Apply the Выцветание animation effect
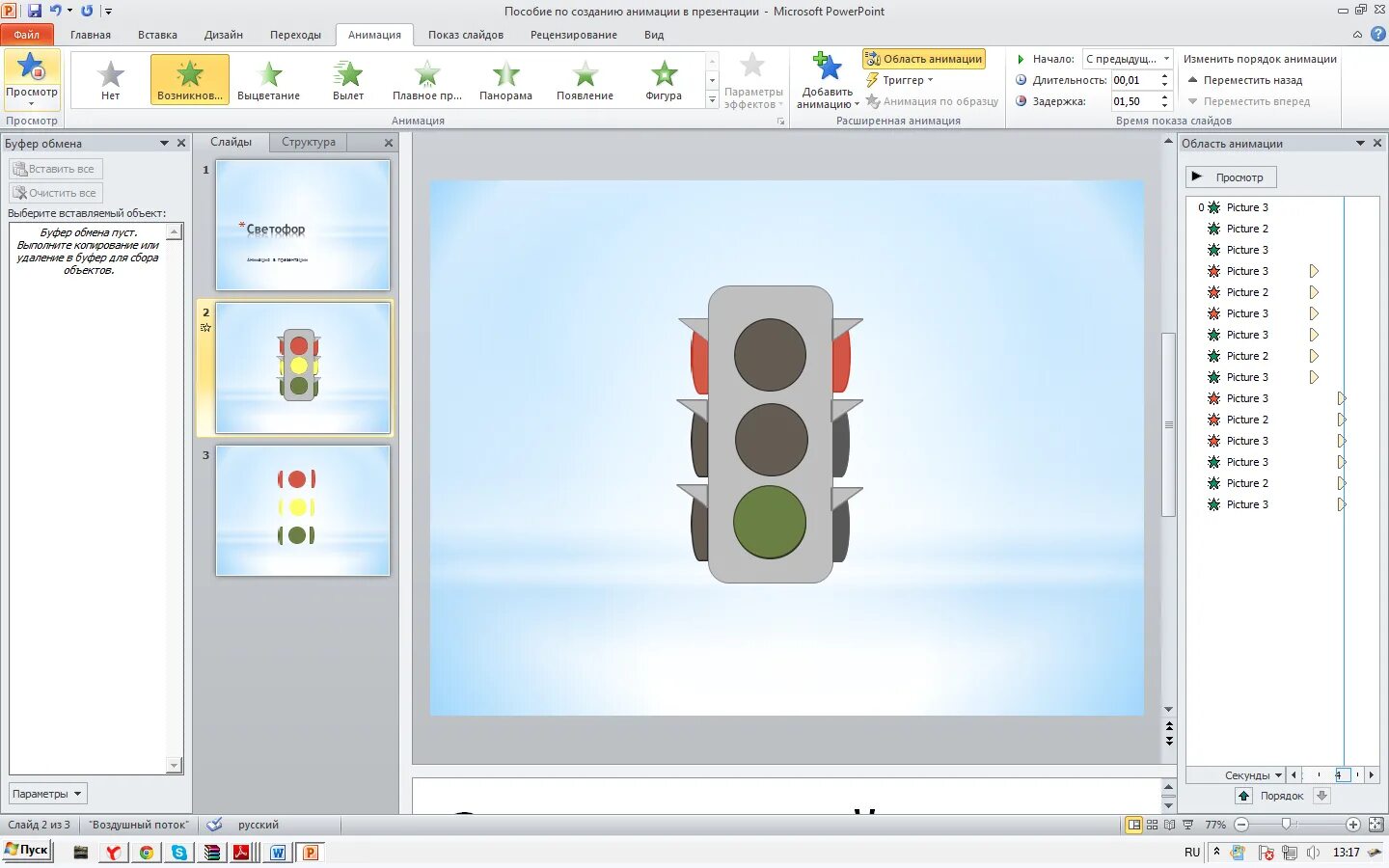1389x868 pixels. pyautogui.click(x=268, y=79)
